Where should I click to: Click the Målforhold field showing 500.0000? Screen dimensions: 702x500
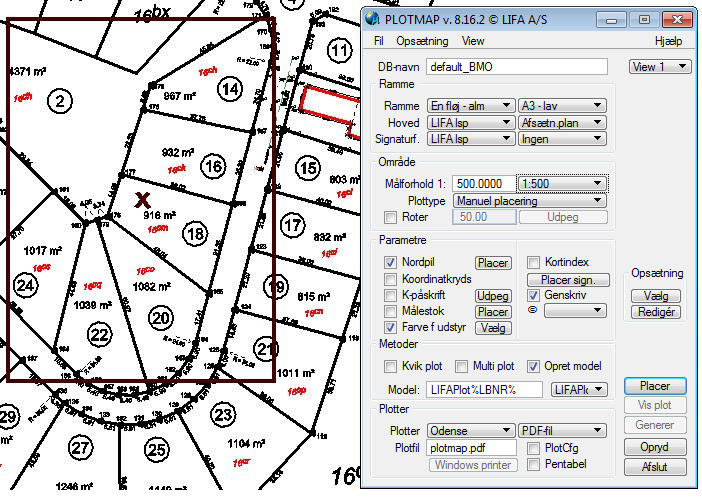click(484, 184)
